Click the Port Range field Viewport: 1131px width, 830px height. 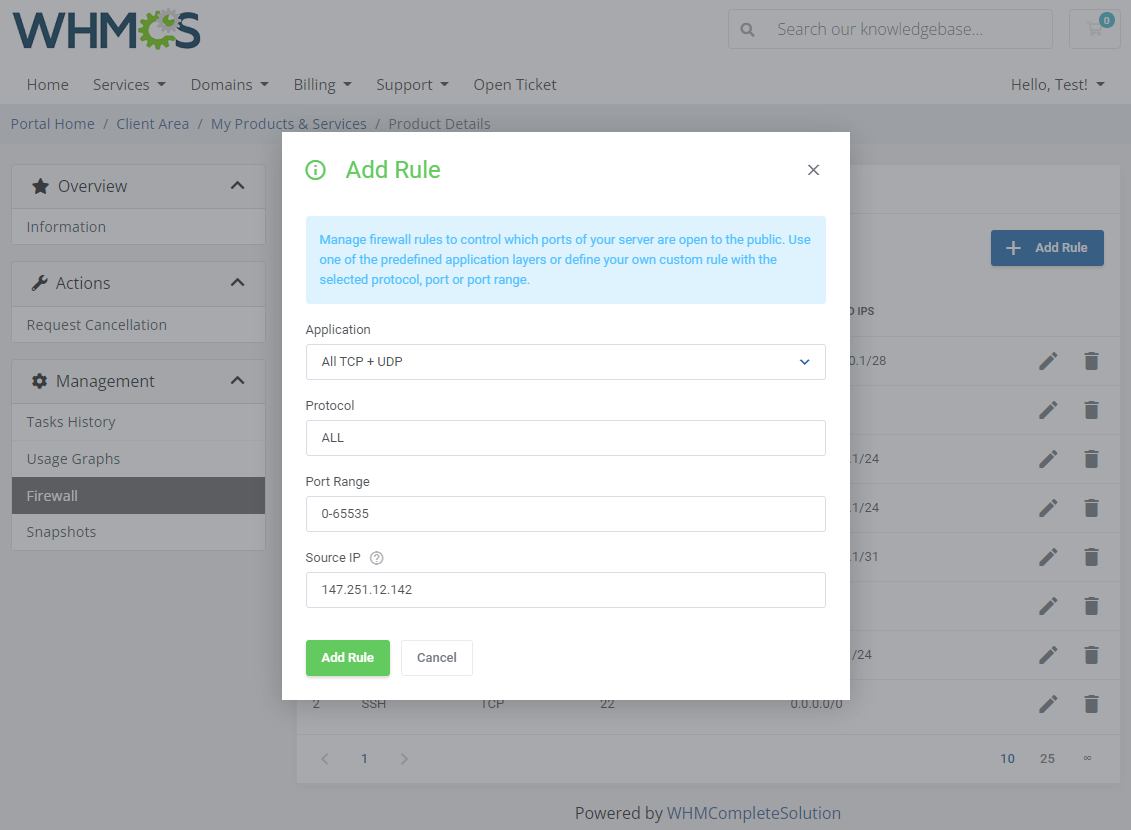(x=565, y=514)
